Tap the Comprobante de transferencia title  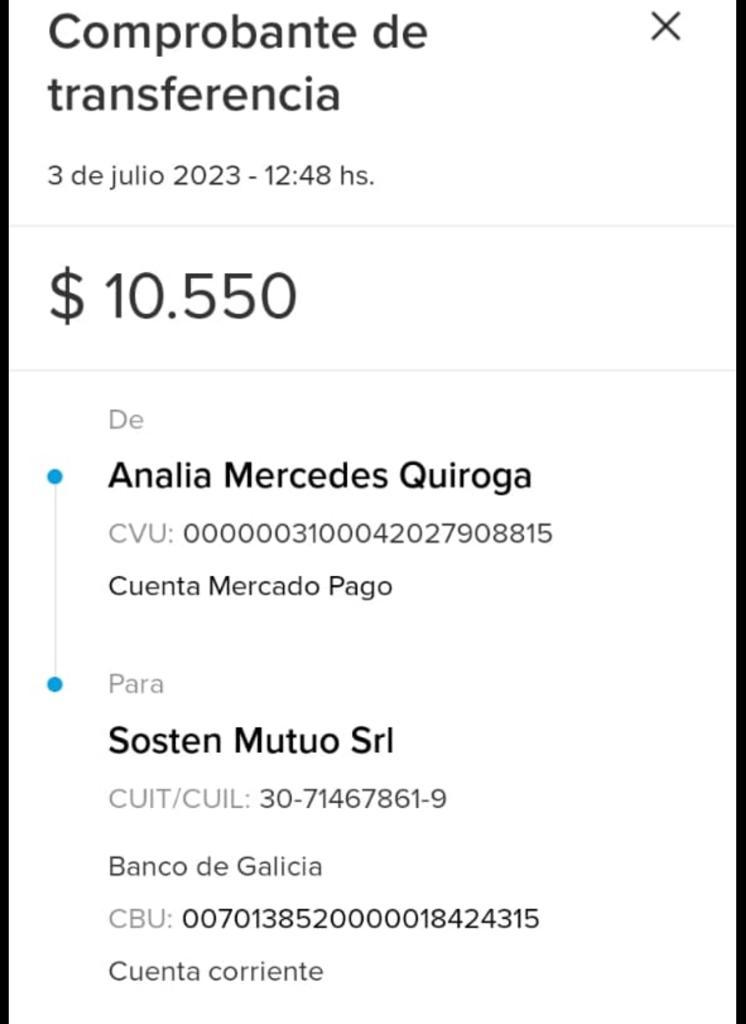click(x=237, y=63)
